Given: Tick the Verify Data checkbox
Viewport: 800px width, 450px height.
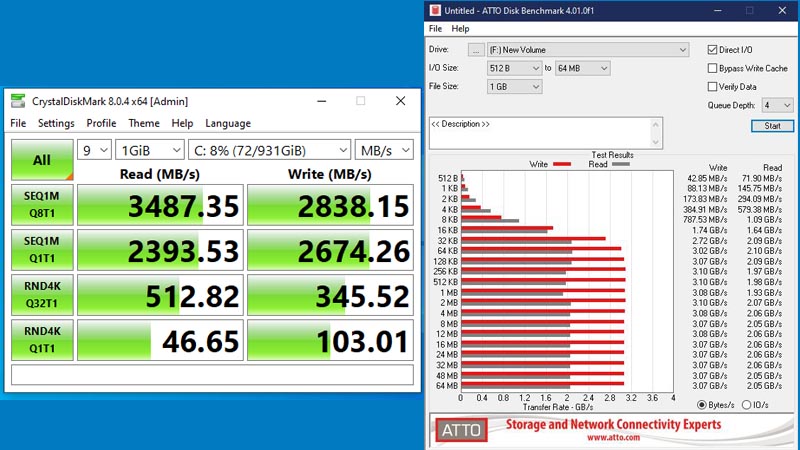Looking at the screenshot, I should coord(712,86).
